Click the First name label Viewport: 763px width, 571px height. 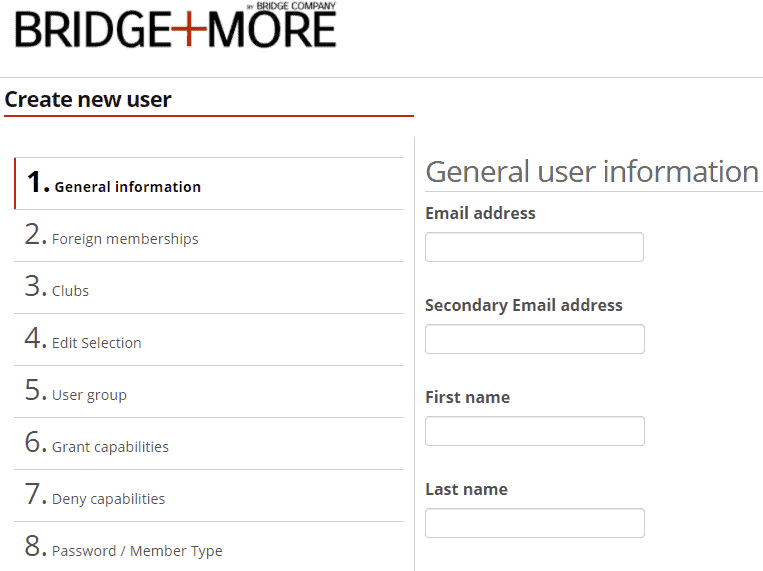tap(467, 397)
